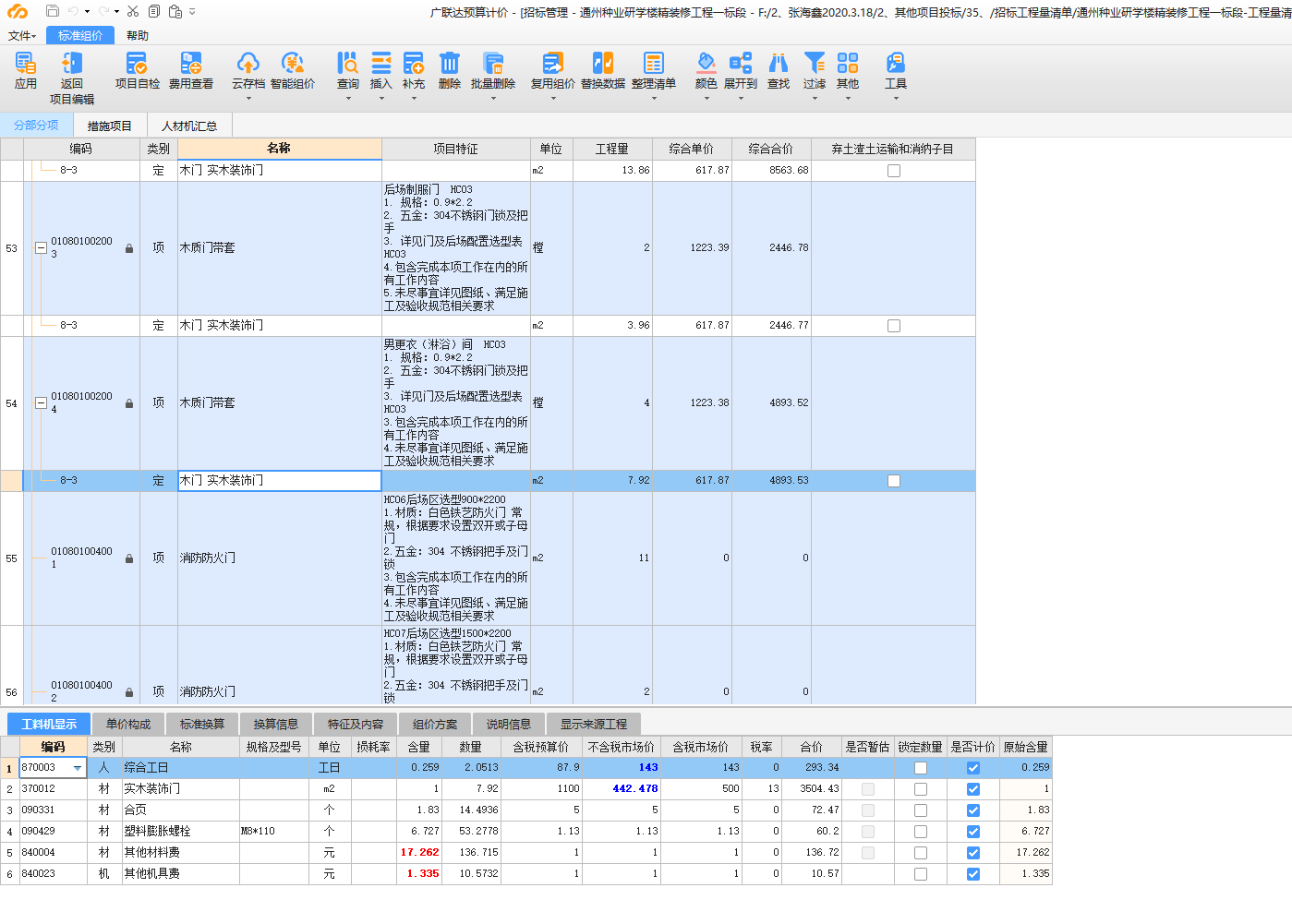Viewport: 1292px width, 924px height.
Task: Uncheck 是否计价 for 合页 row
Action: pyautogui.click(x=973, y=810)
